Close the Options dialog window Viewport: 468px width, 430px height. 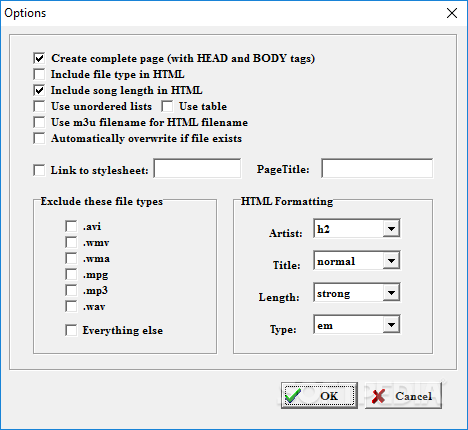[452, 13]
